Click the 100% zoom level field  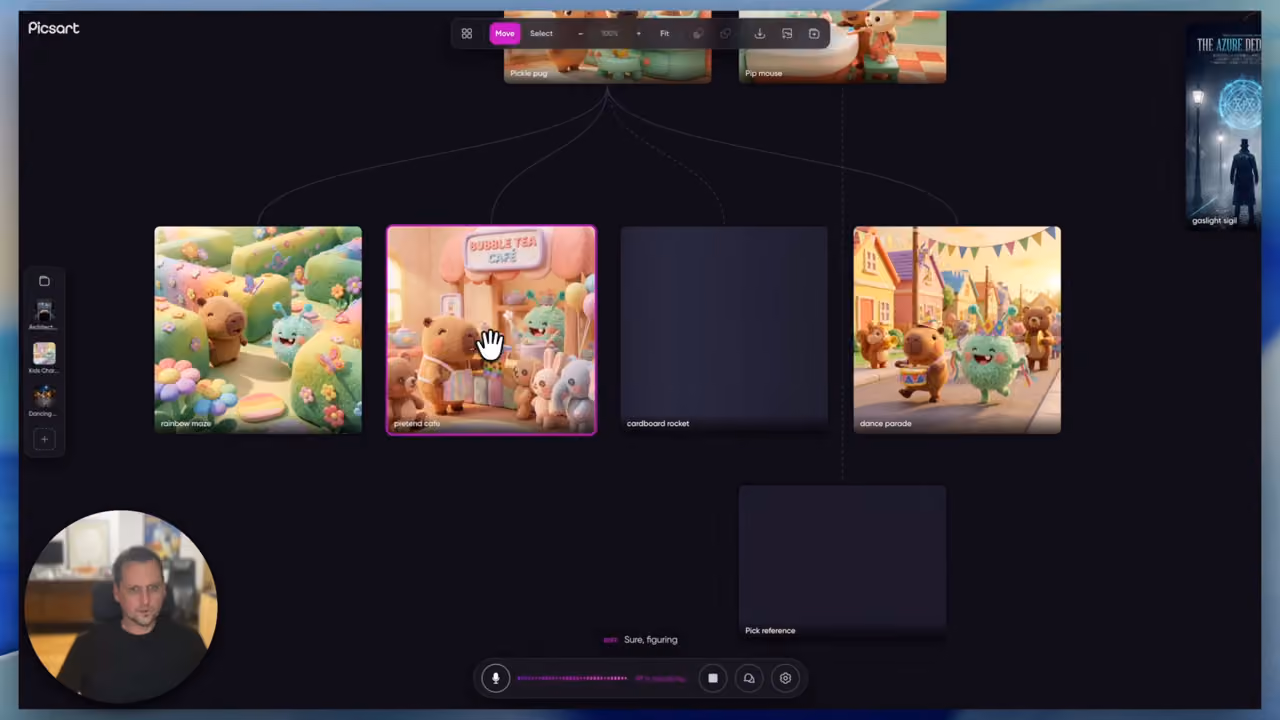click(609, 34)
